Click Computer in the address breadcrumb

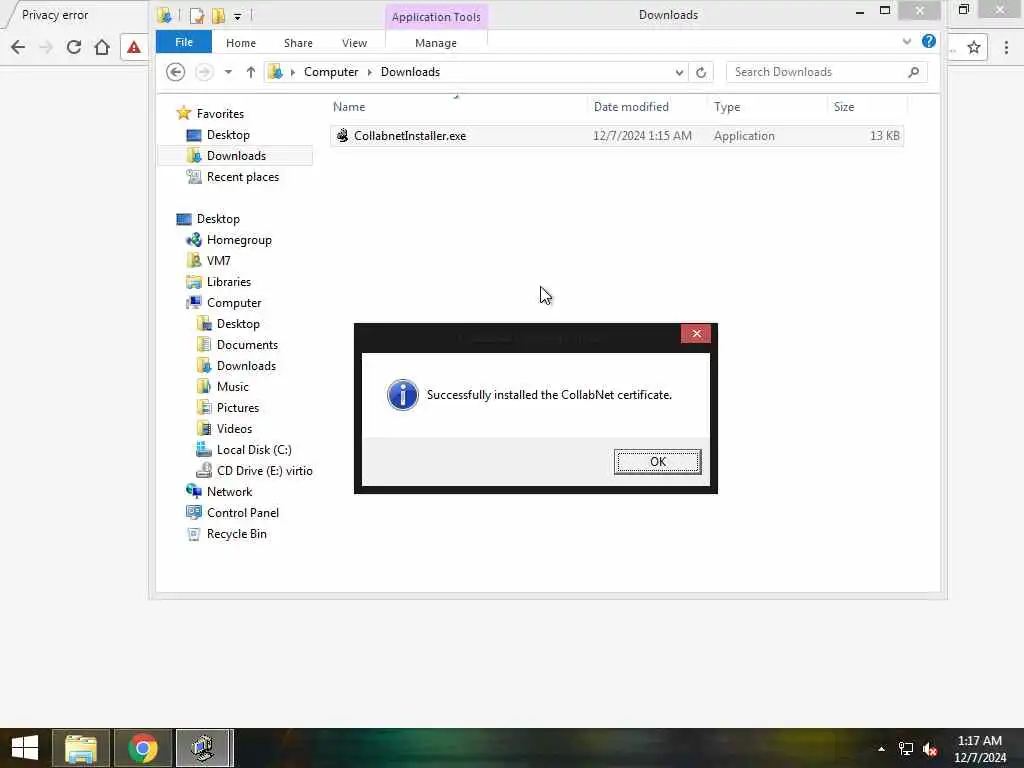(x=330, y=72)
